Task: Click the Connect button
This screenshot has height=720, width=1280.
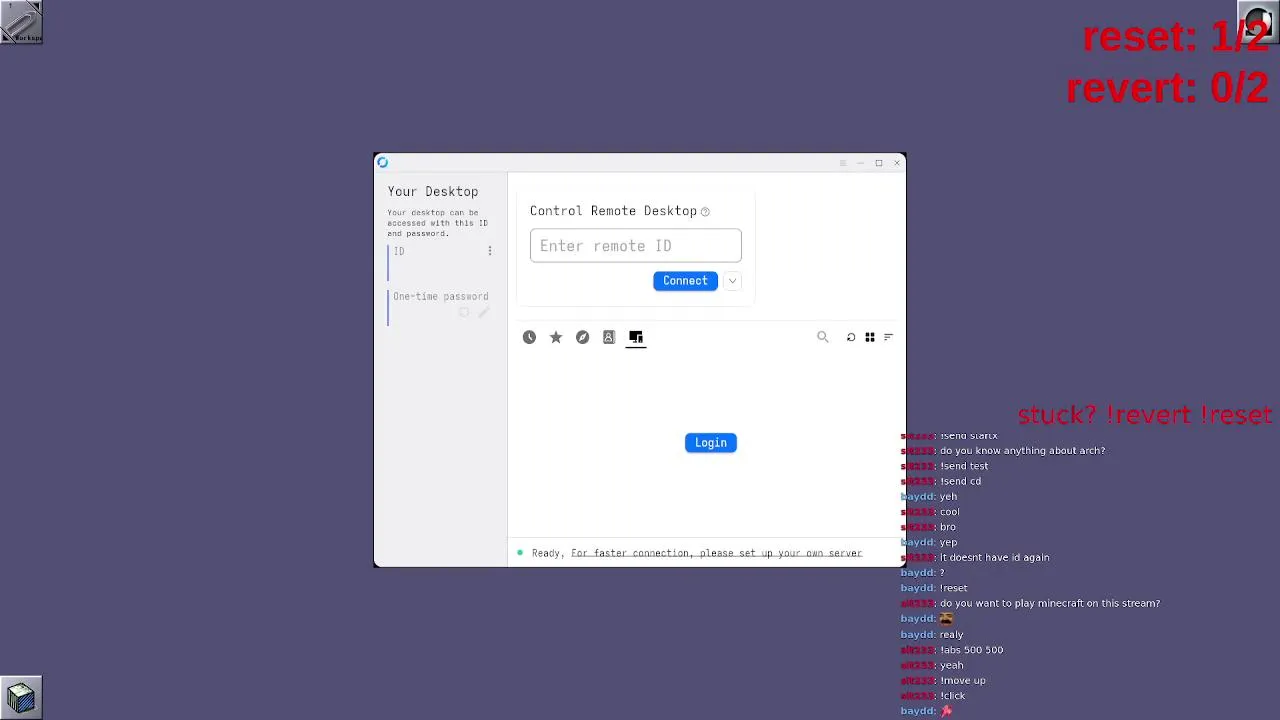Action: 685,281
